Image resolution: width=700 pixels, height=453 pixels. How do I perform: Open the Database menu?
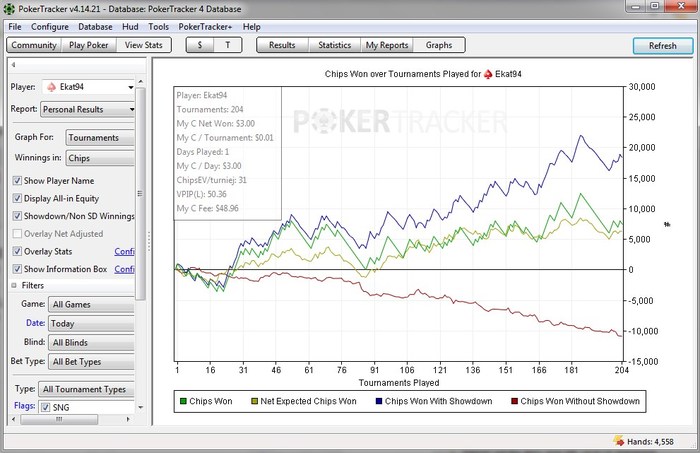click(x=95, y=27)
